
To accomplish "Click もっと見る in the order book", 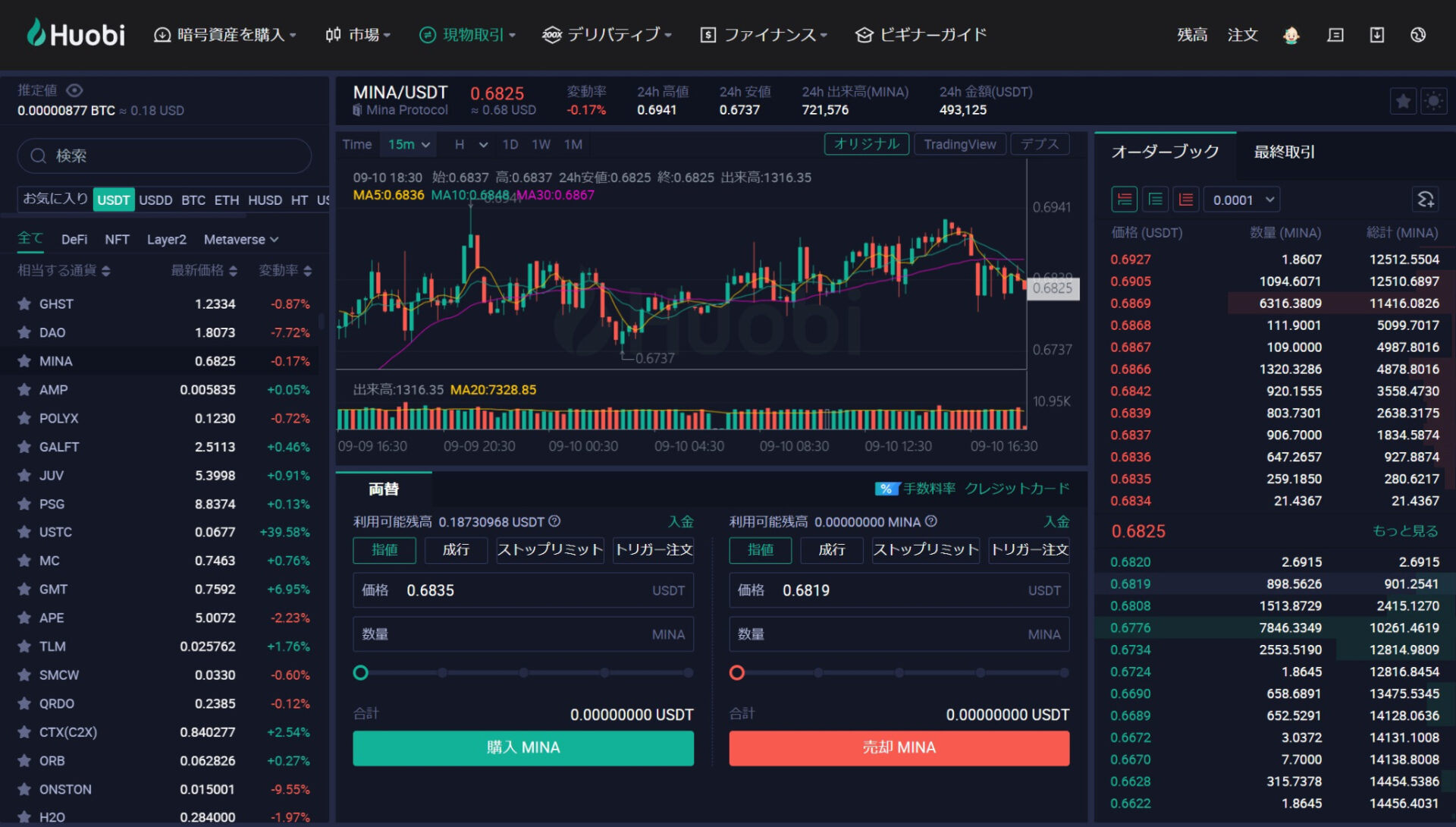I will [x=1405, y=531].
